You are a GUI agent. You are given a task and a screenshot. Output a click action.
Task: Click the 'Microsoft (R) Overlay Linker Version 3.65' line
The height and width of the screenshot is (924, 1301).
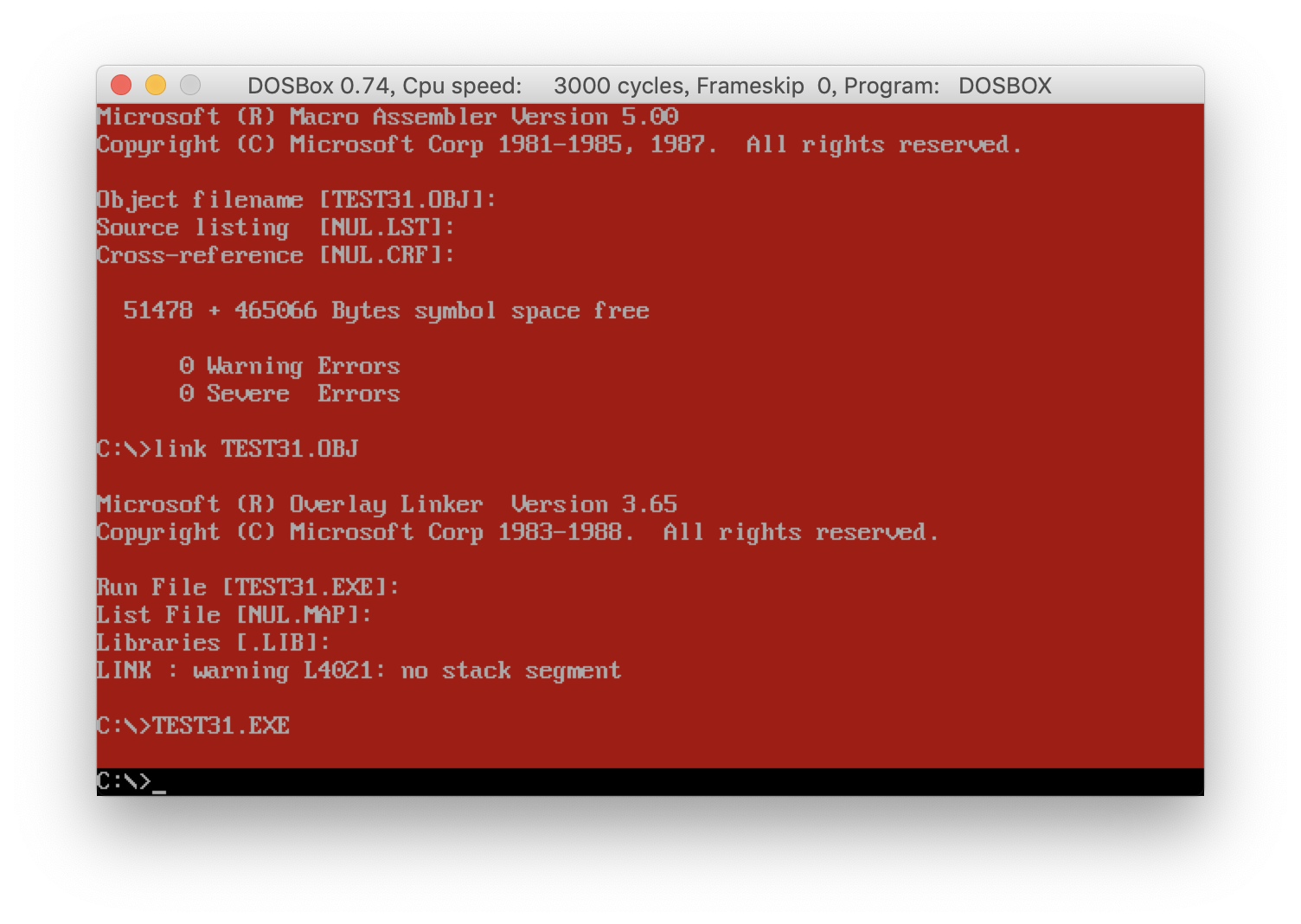coord(388,504)
